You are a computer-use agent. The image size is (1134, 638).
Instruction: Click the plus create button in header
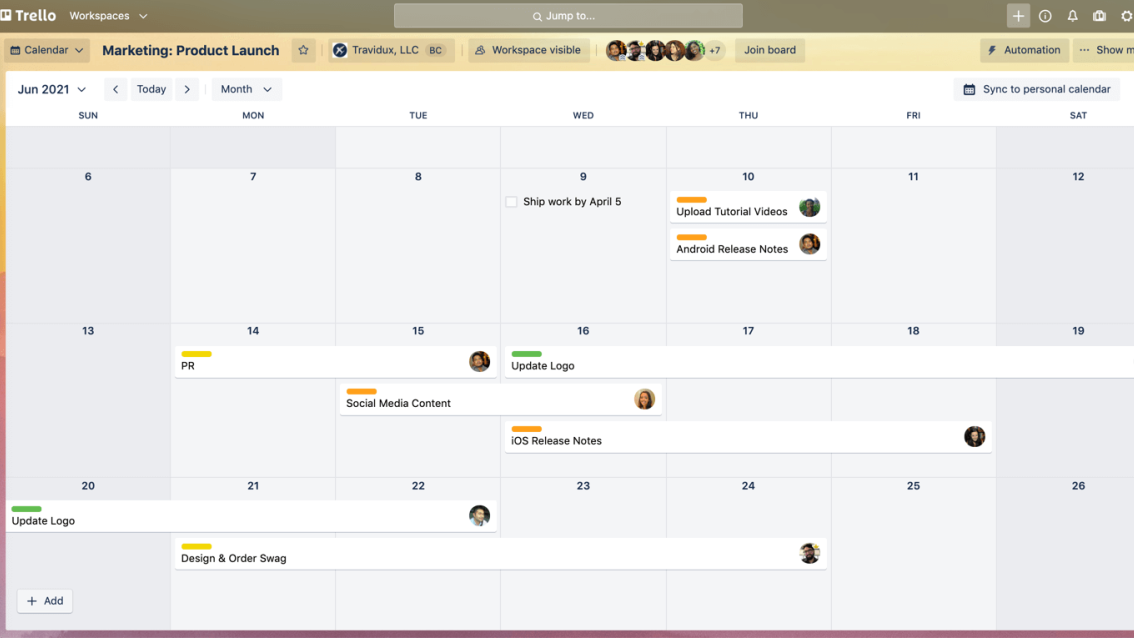(x=1018, y=15)
